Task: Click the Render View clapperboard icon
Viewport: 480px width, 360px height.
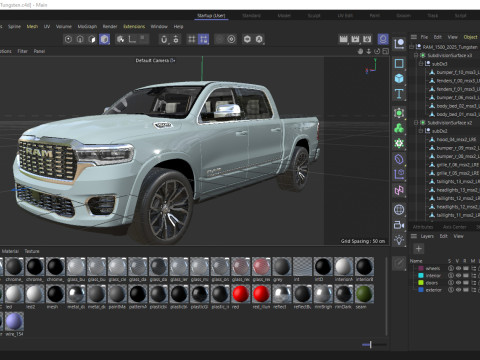Action: click(343, 39)
